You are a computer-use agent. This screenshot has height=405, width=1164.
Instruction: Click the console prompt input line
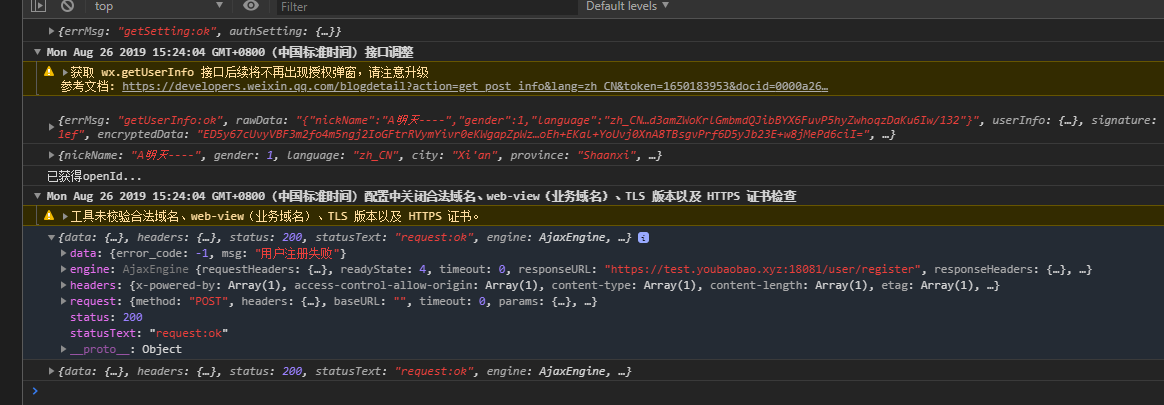(x=594, y=391)
